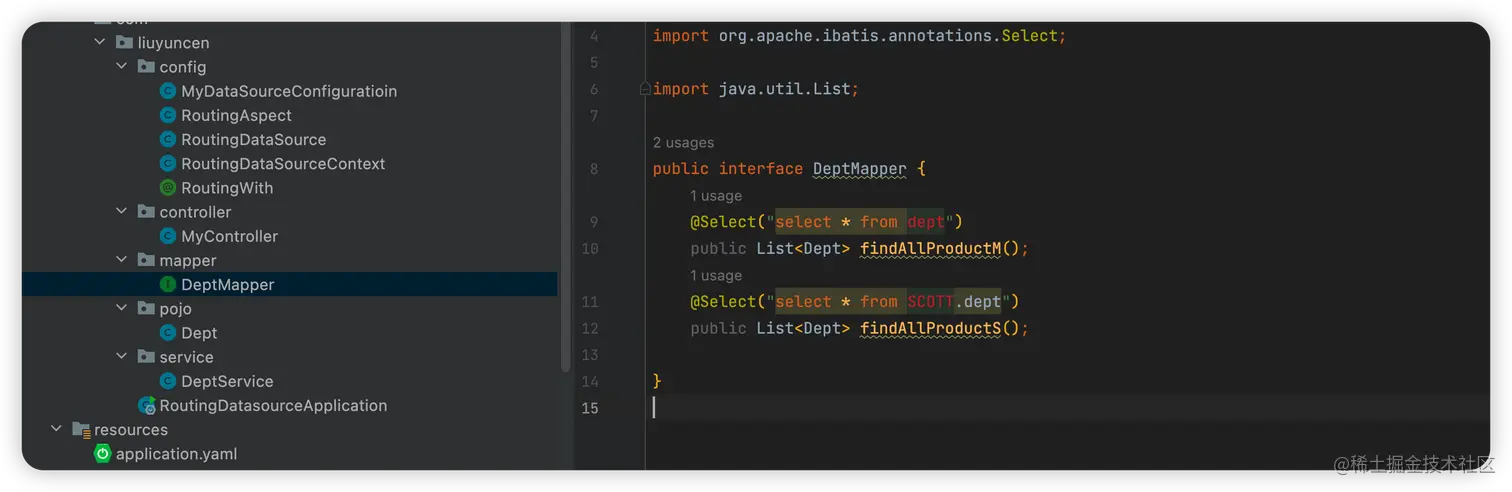The width and height of the screenshot is (1512, 492).
Task: Collapse the controller package
Action: pyautogui.click(x=122, y=212)
